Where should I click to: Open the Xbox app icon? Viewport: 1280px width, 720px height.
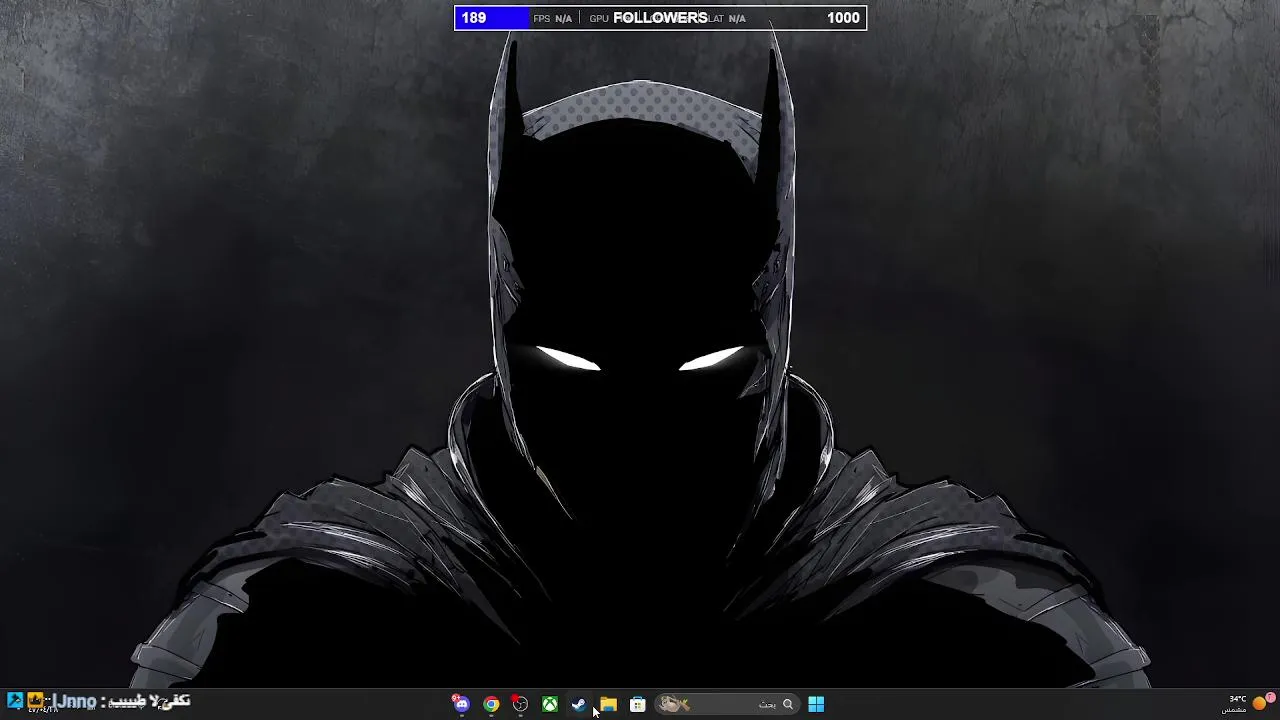point(550,704)
